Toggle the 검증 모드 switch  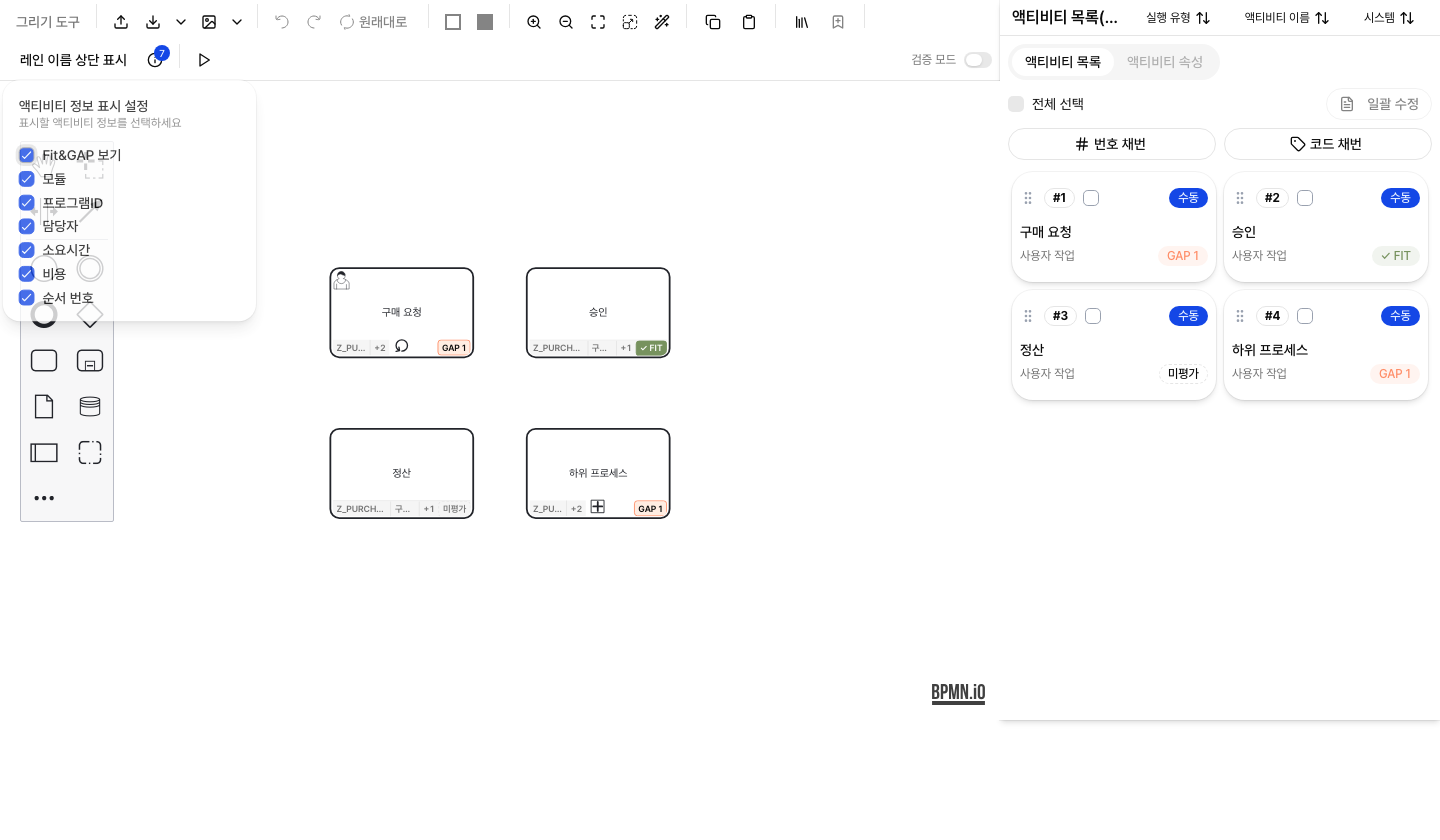point(978,60)
